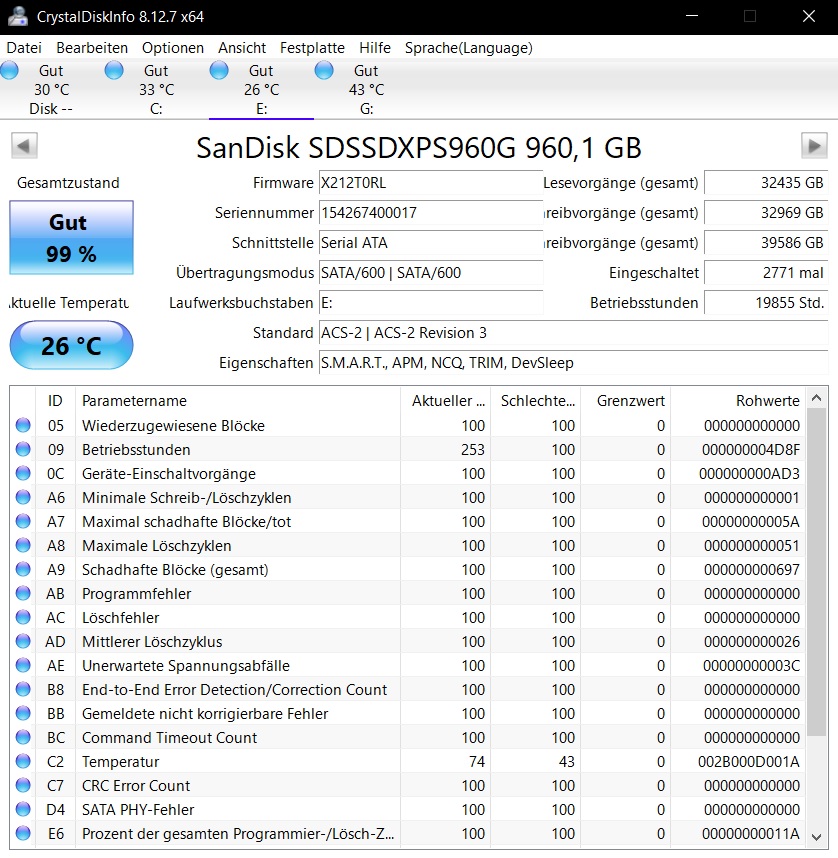
Task: Select the Unerwartete Spannungsabfälle row
Action: pos(408,665)
